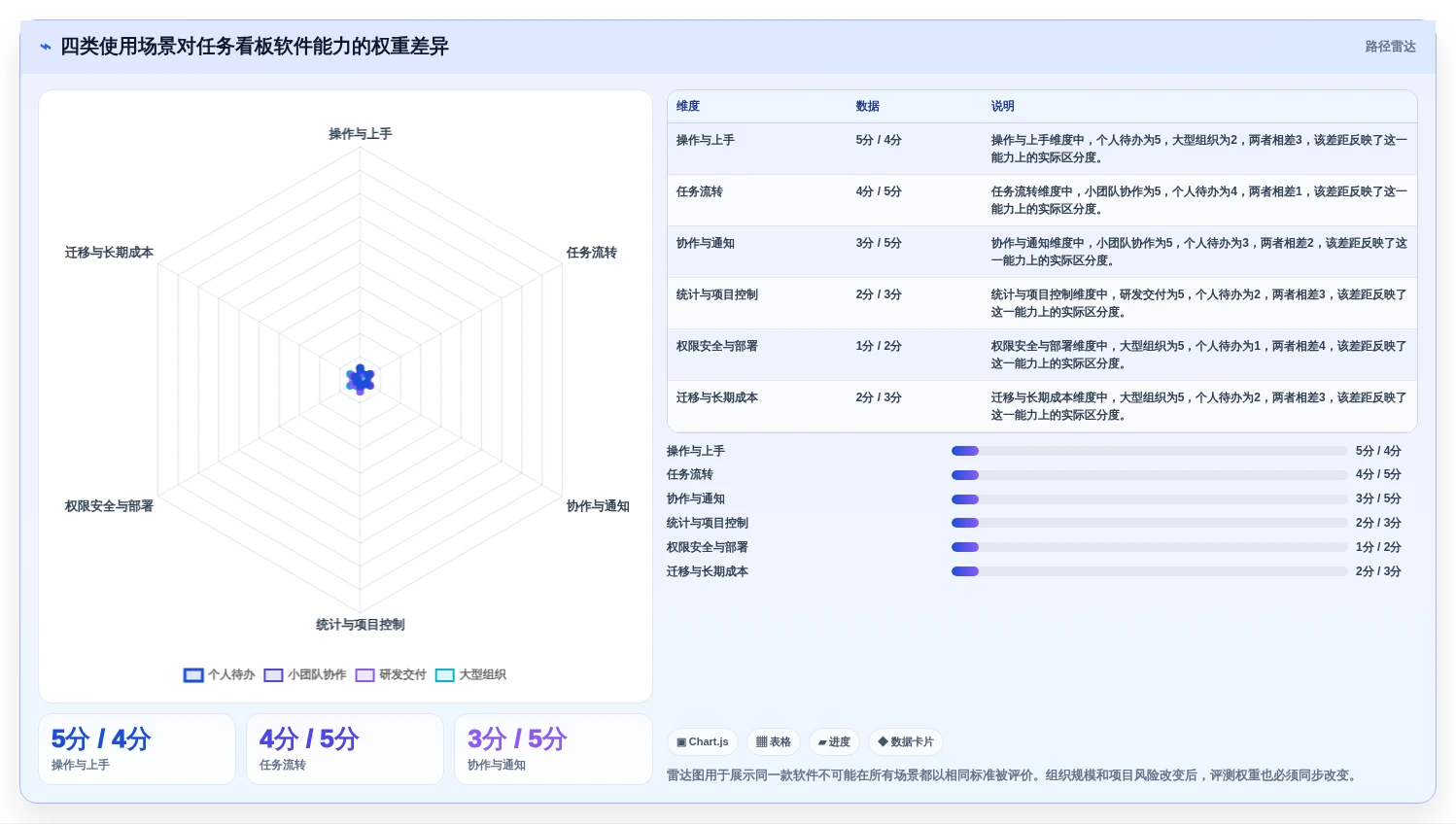
Task: Click the 表格 tag chip
Action: pyautogui.click(x=774, y=741)
